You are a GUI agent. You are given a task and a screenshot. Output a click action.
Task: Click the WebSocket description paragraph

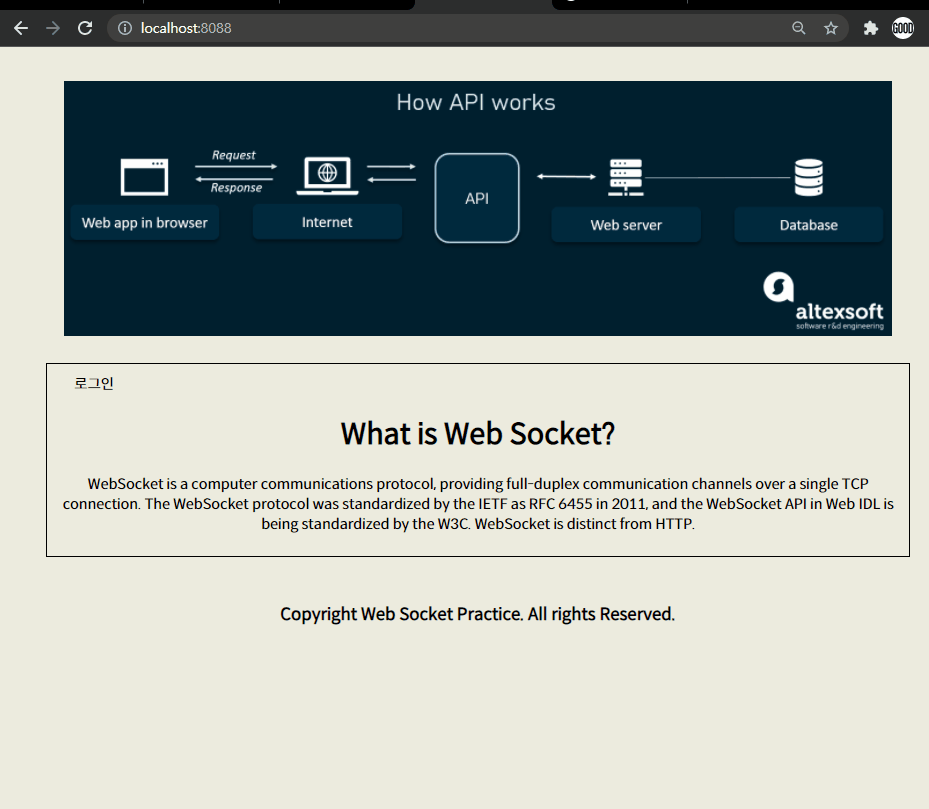(478, 504)
